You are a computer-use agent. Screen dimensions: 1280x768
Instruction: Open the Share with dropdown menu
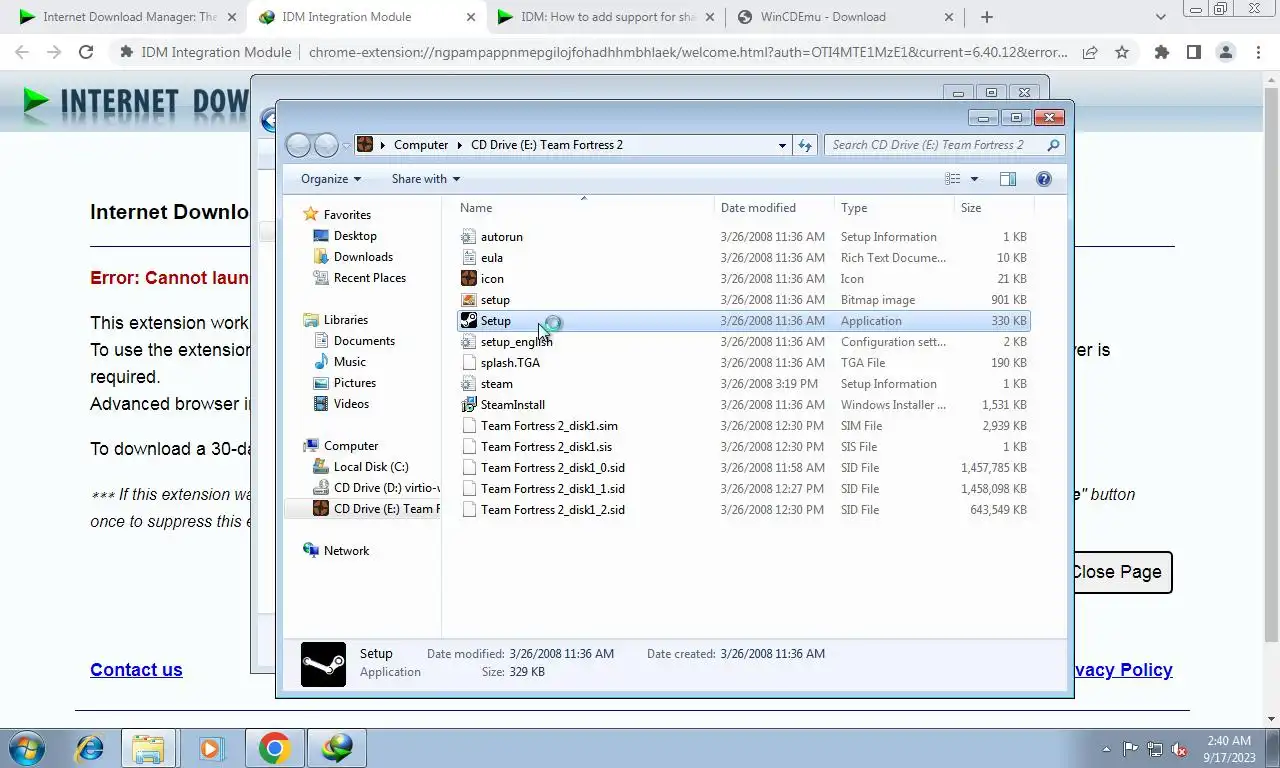click(x=426, y=179)
